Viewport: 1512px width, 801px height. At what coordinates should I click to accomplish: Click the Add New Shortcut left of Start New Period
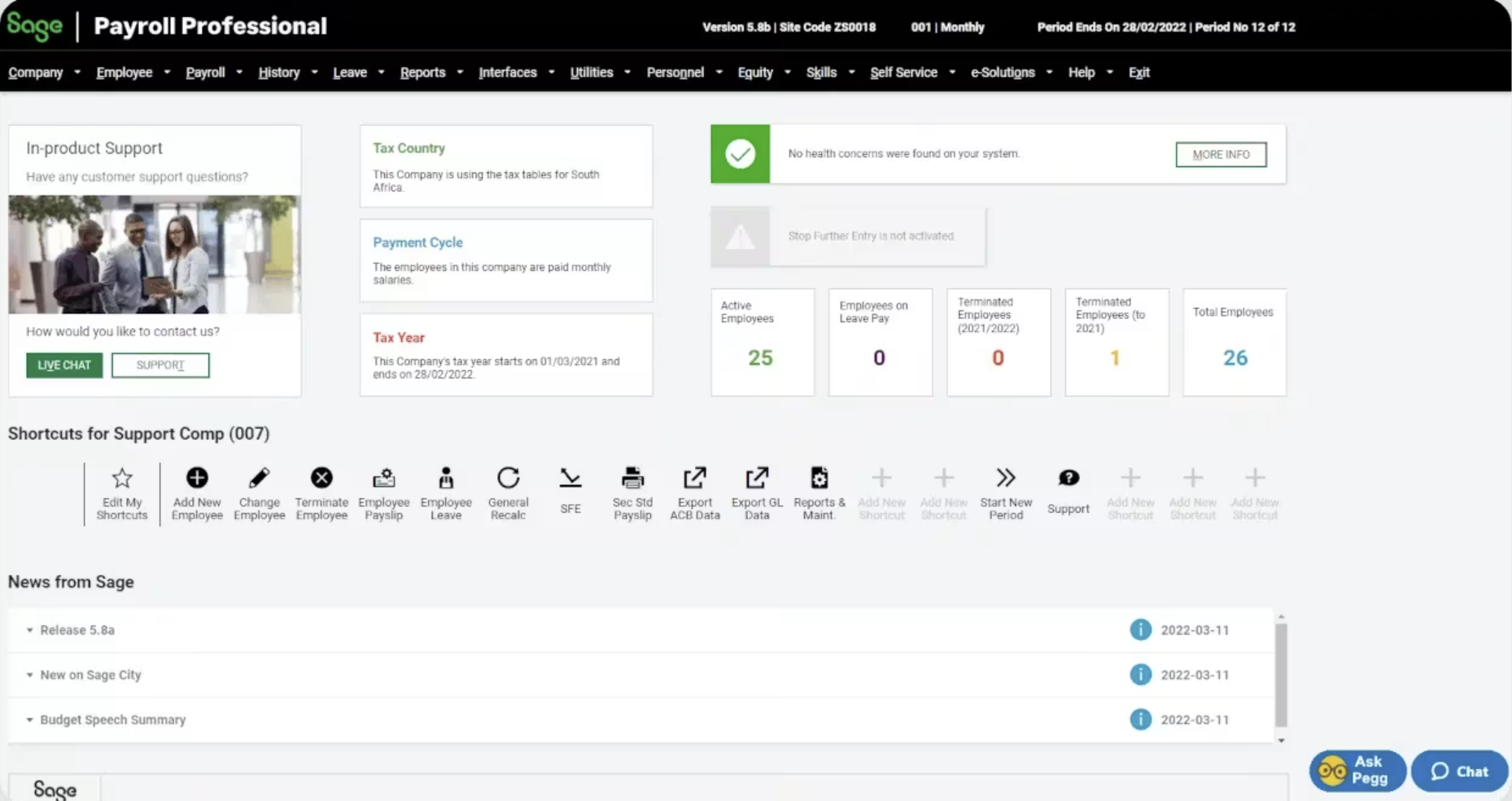944,493
